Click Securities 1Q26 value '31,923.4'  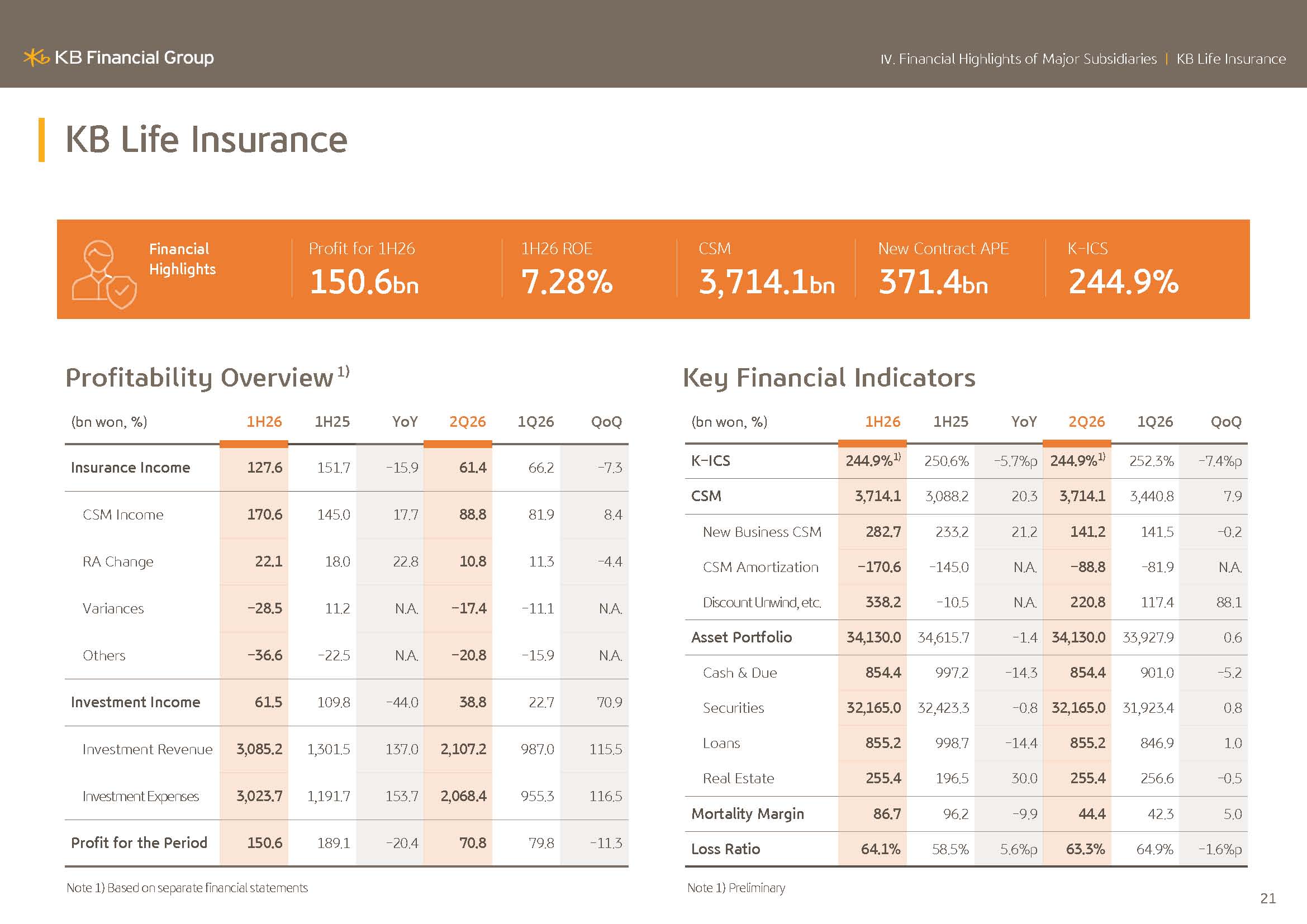coord(1148,708)
